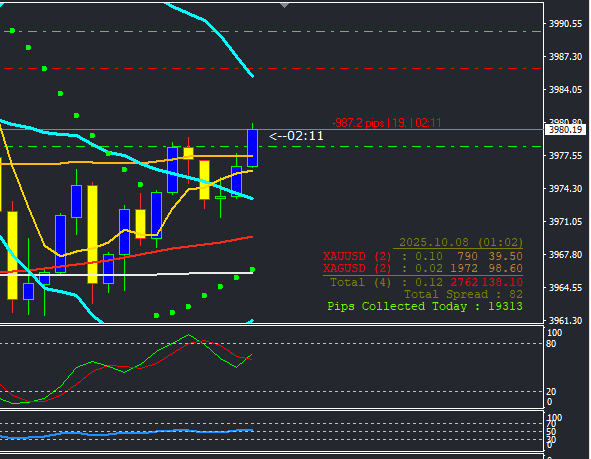This screenshot has width=591, height=459.
Task: Click the total profit value 138.10
Action: click(502, 282)
